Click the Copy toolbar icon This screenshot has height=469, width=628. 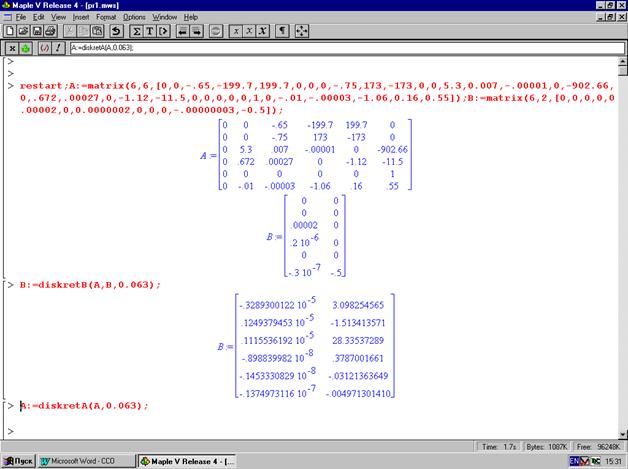point(83,31)
